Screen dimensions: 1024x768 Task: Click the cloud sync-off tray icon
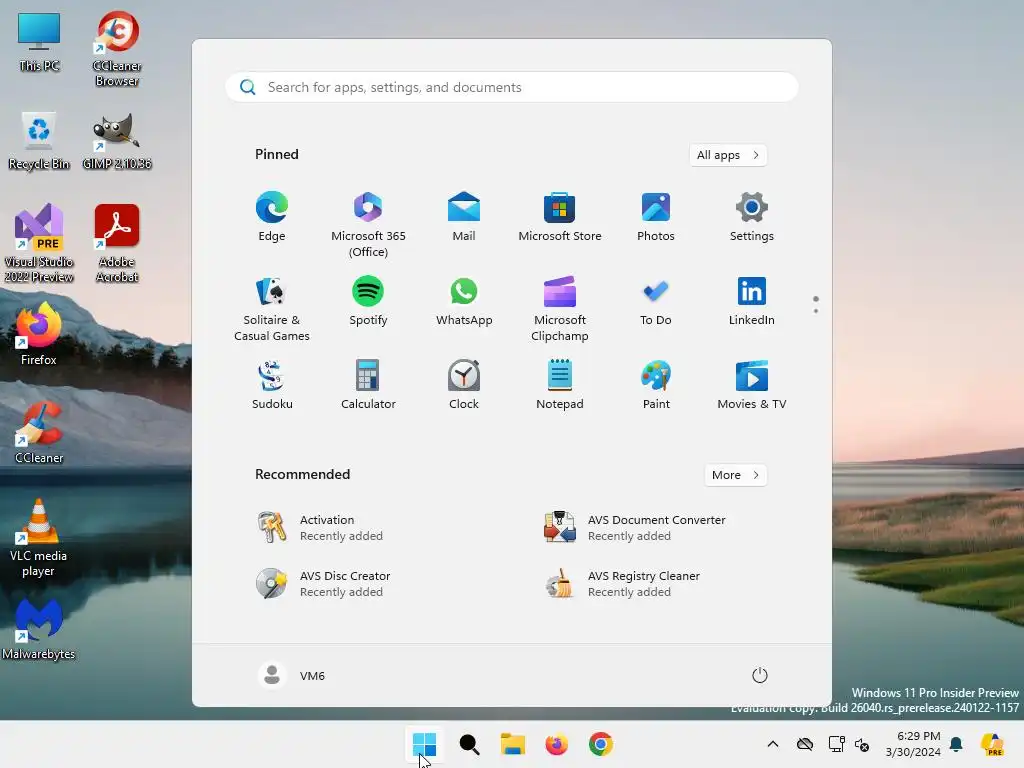click(x=805, y=744)
